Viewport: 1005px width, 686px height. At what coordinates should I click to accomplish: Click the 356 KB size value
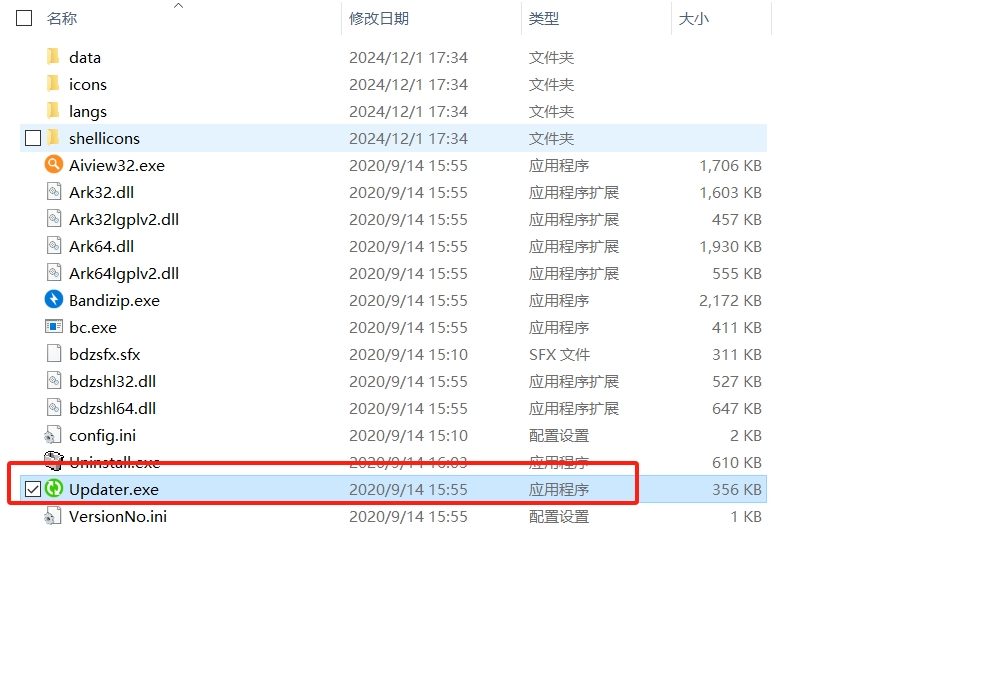coord(736,489)
